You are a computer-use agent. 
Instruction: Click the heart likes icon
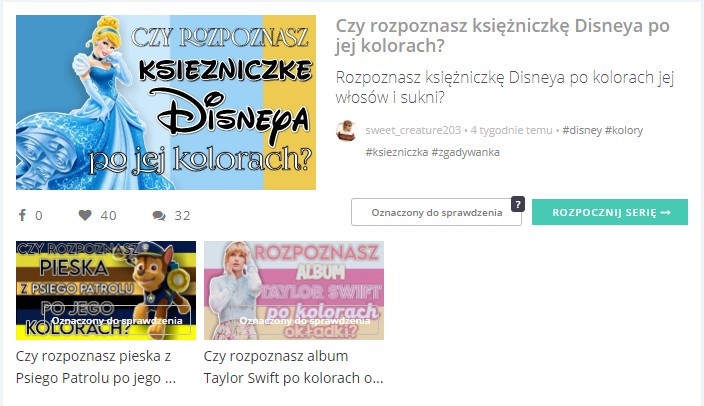(85, 215)
